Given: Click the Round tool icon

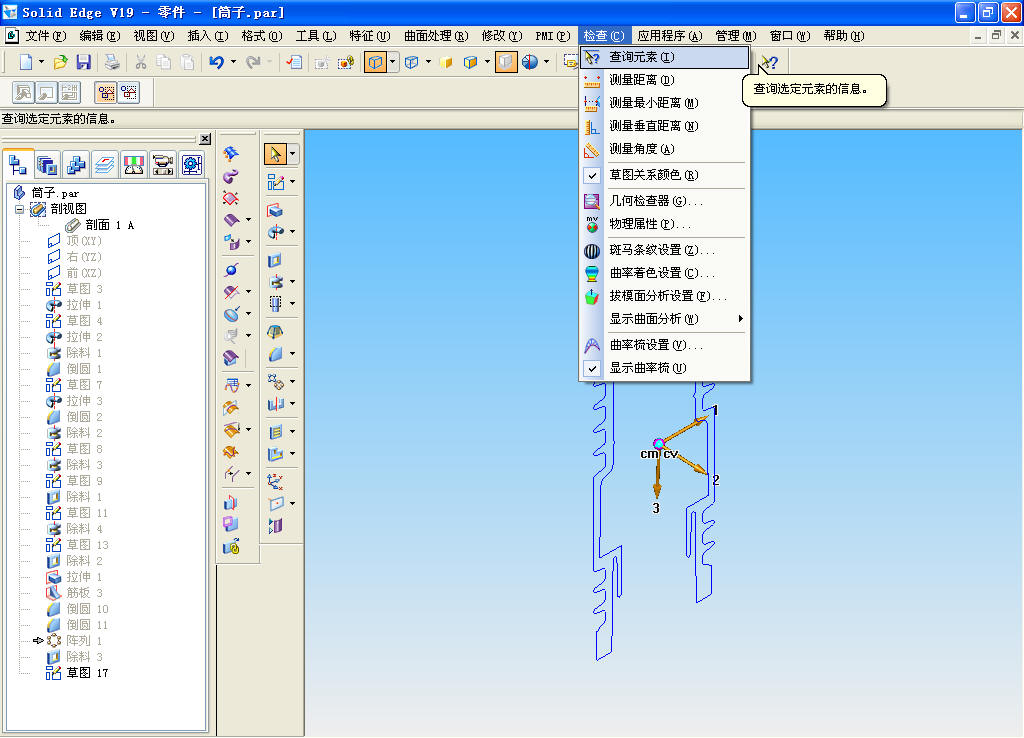Looking at the screenshot, I should (276, 354).
